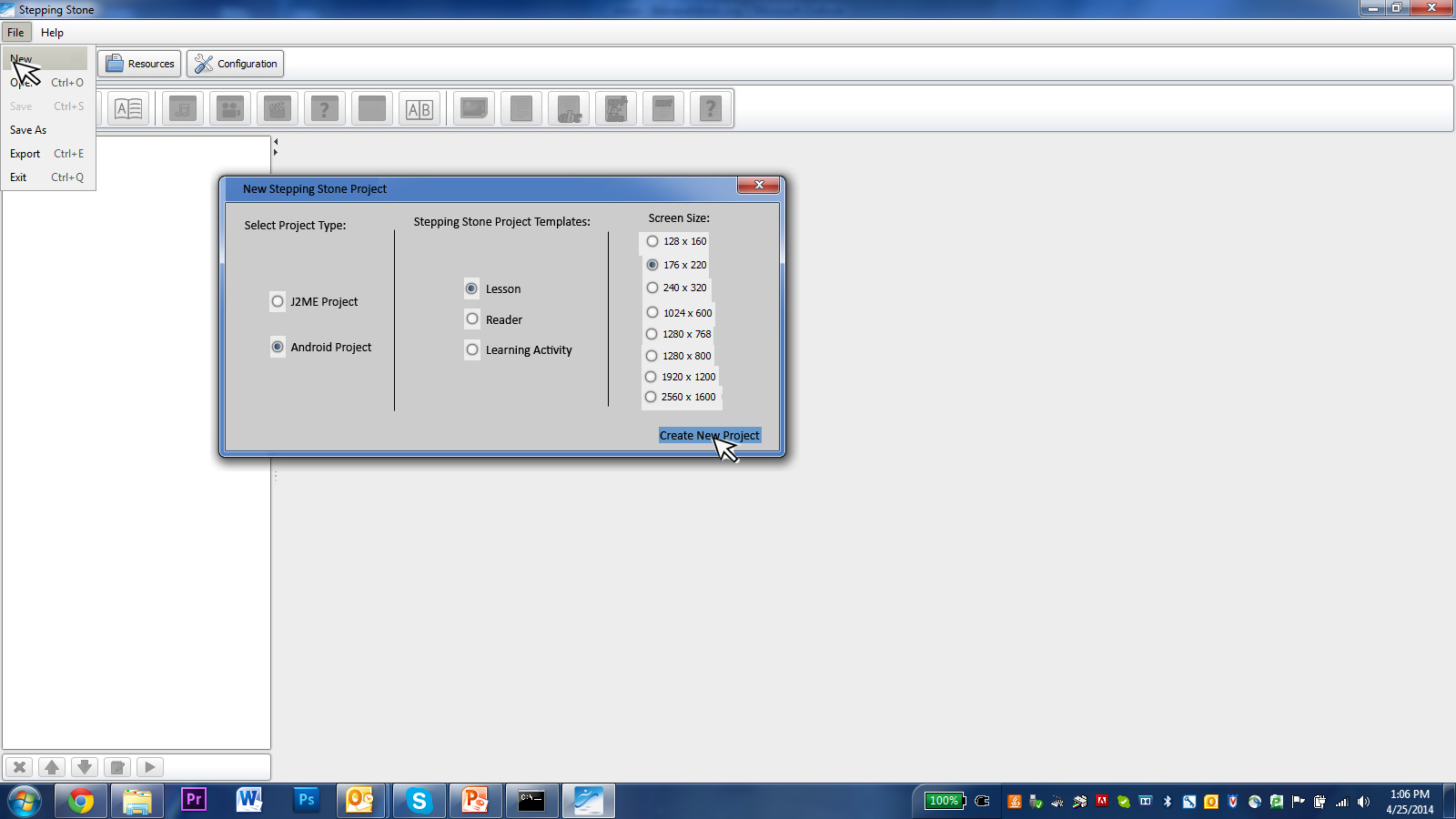
Task: Click the music note audio toolbar icon
Action: 183,109
